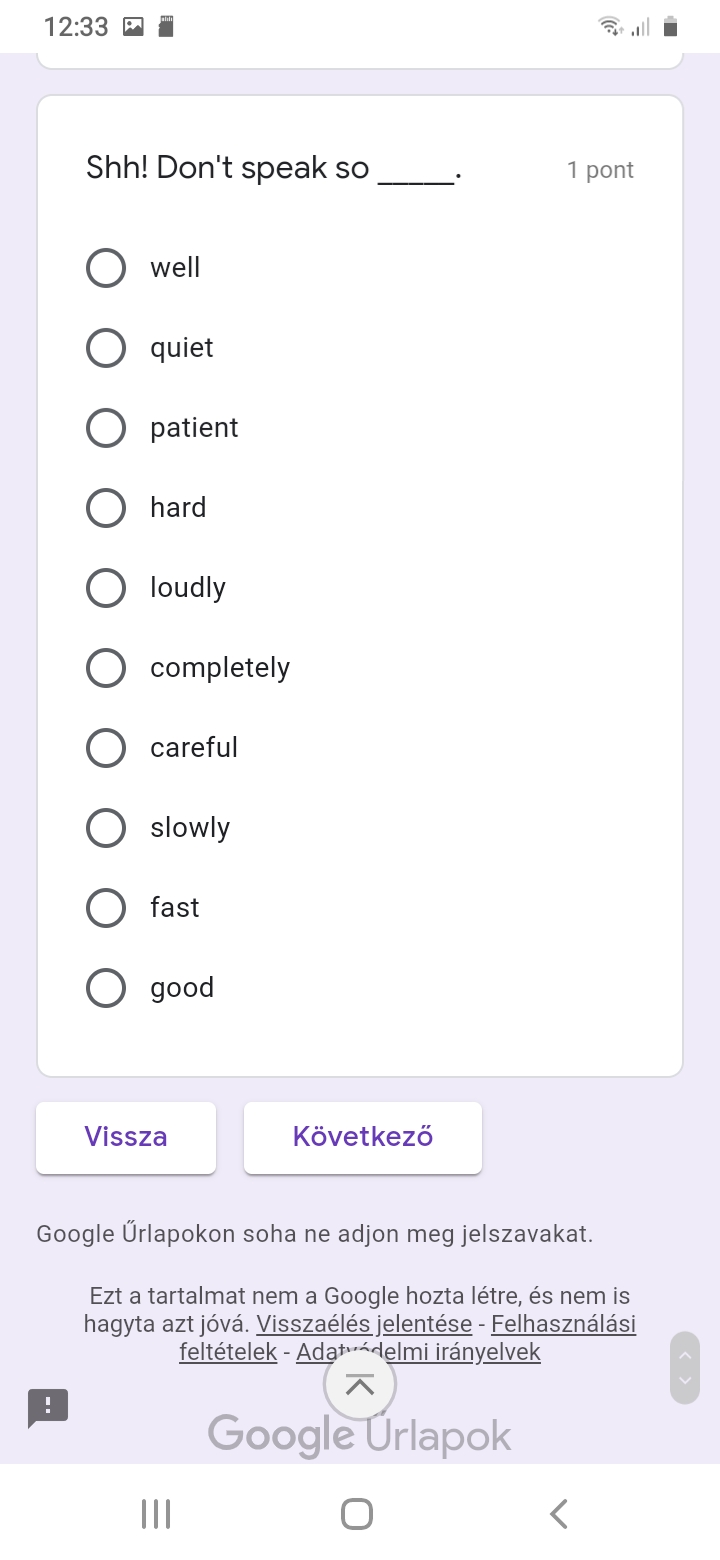Tap the Google Űrlapok logo

coord(360,1435)
